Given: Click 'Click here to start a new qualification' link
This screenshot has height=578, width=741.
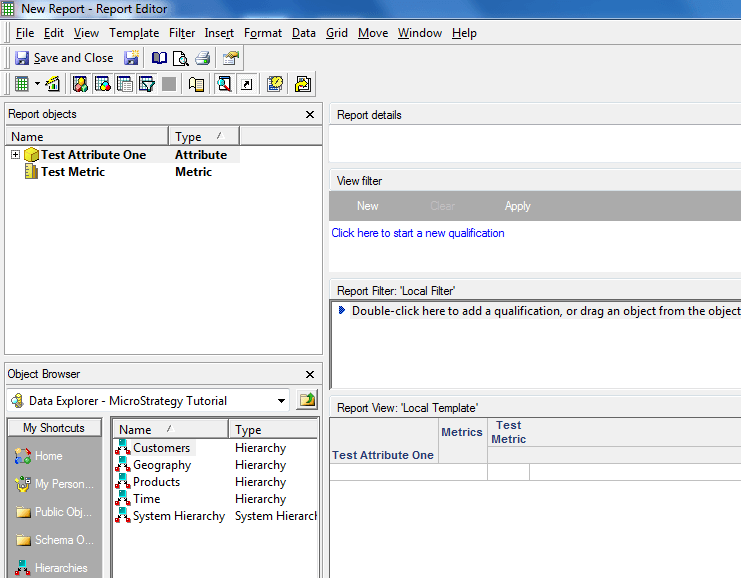Looking at the screenshot, I should [x=418, y=233].
